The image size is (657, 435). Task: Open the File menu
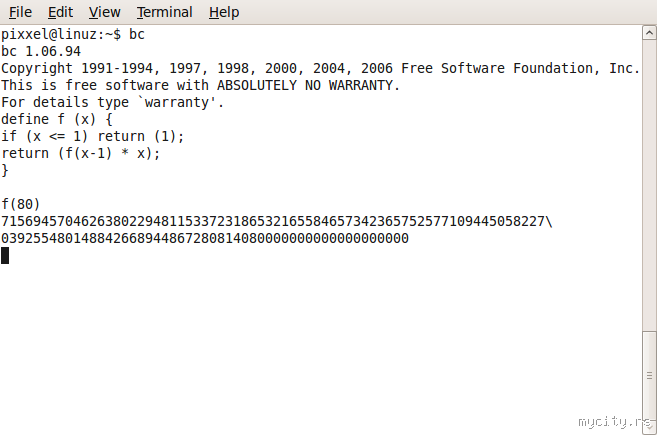pyautogui.click(x=20, y=12)
